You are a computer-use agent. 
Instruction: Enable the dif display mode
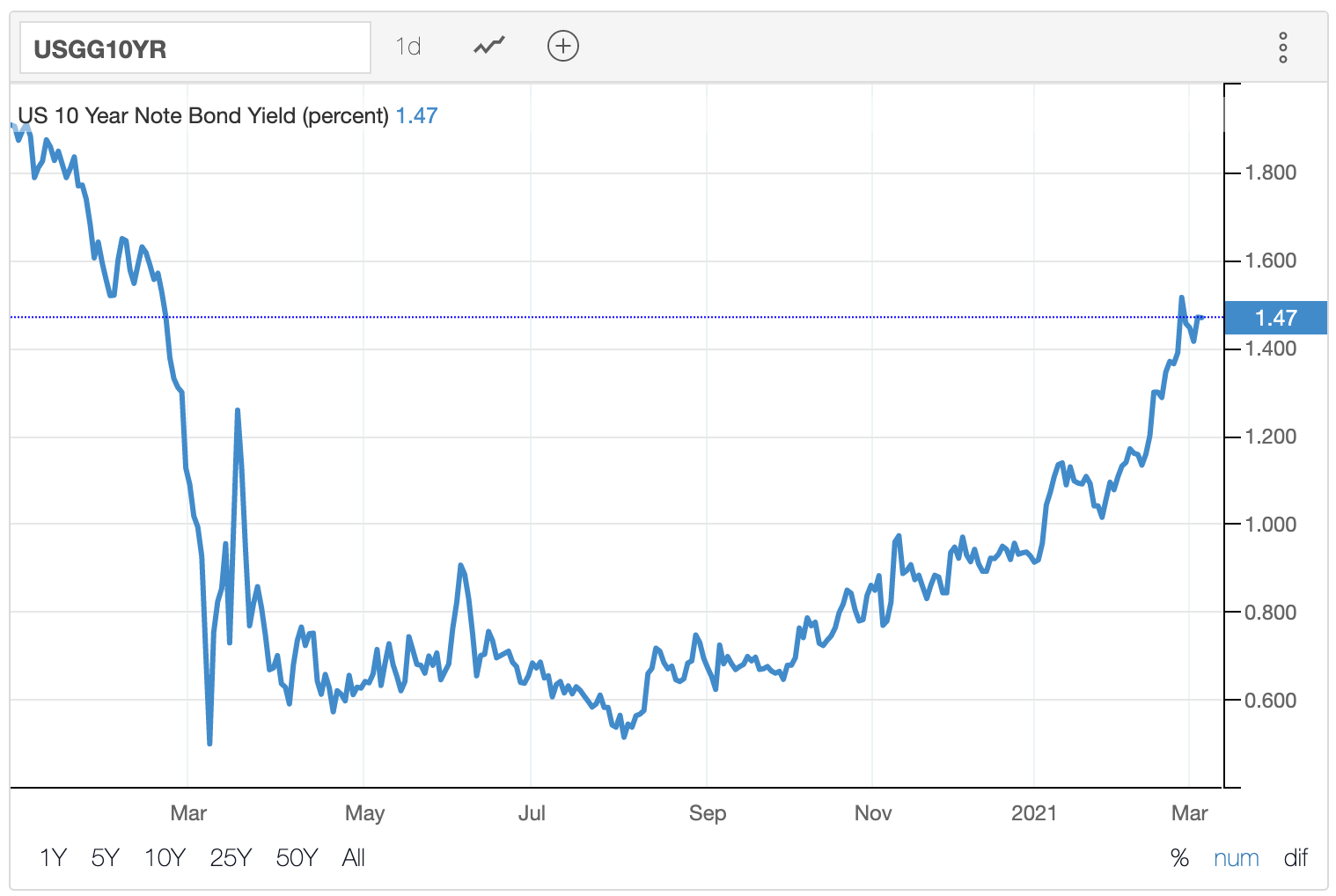tap(1296, 857)
